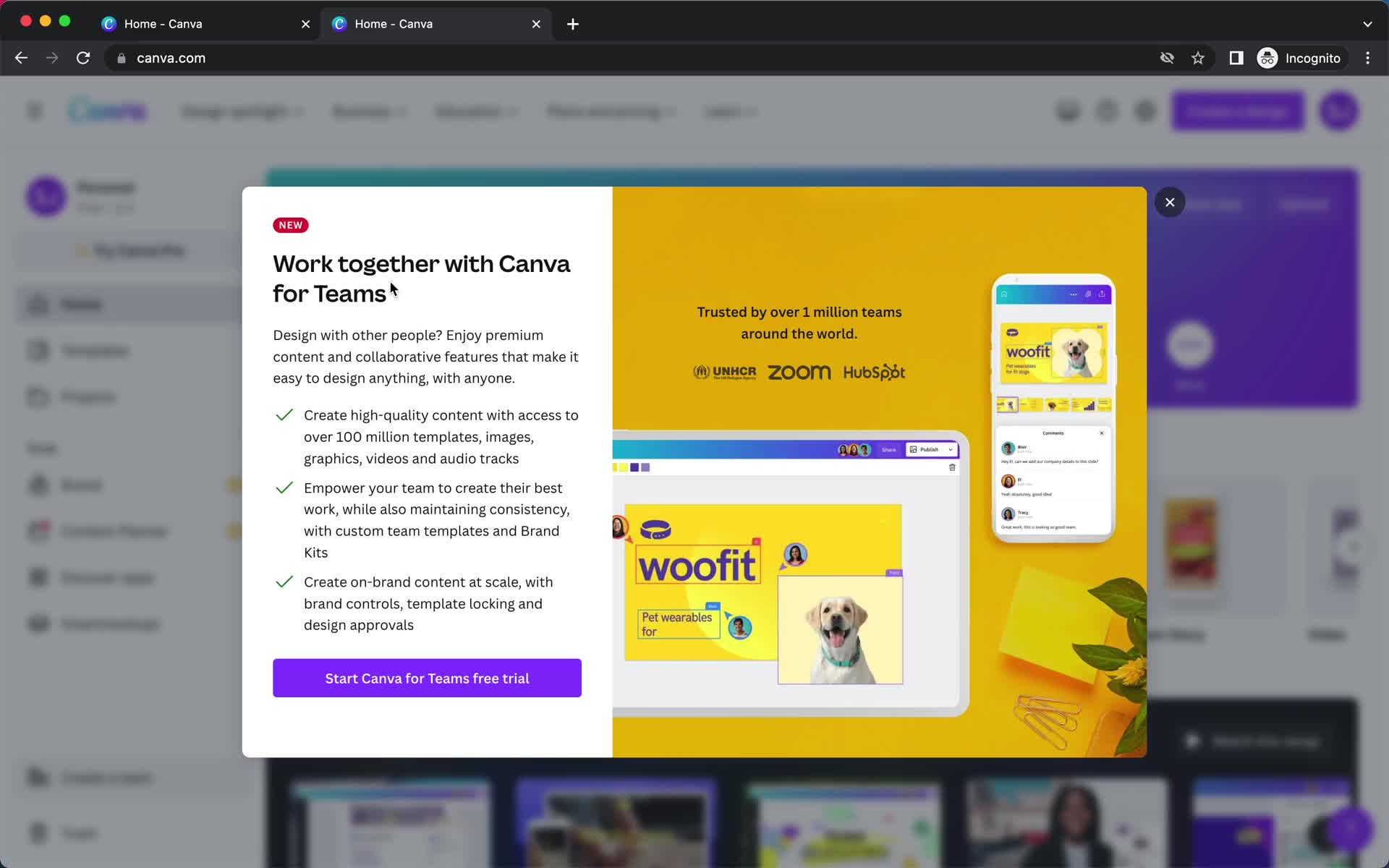
Task: Close the first Home - Canva tab
Action: 305,24
